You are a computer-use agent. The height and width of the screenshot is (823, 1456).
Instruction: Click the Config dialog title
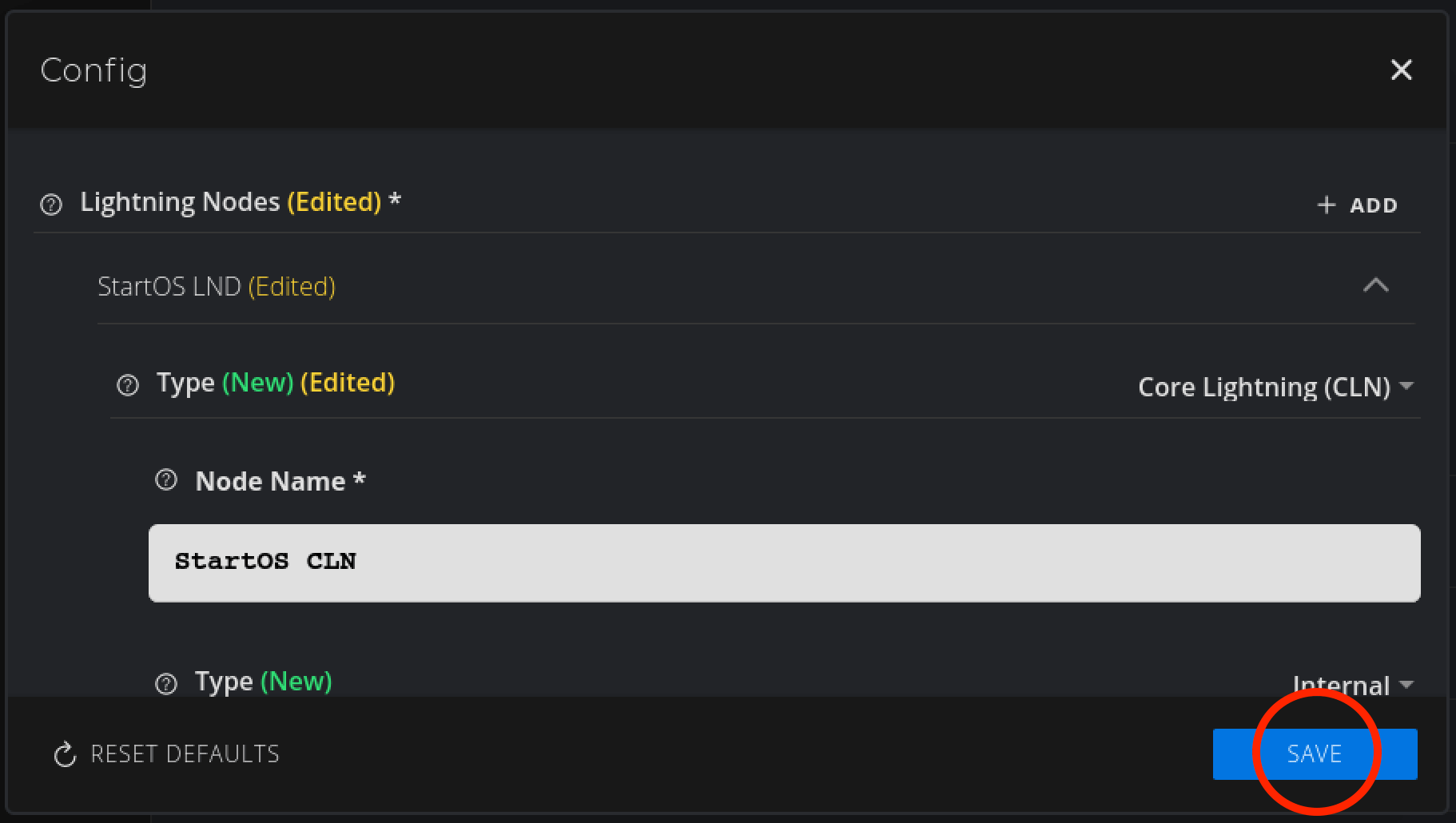tap(93, 70)
